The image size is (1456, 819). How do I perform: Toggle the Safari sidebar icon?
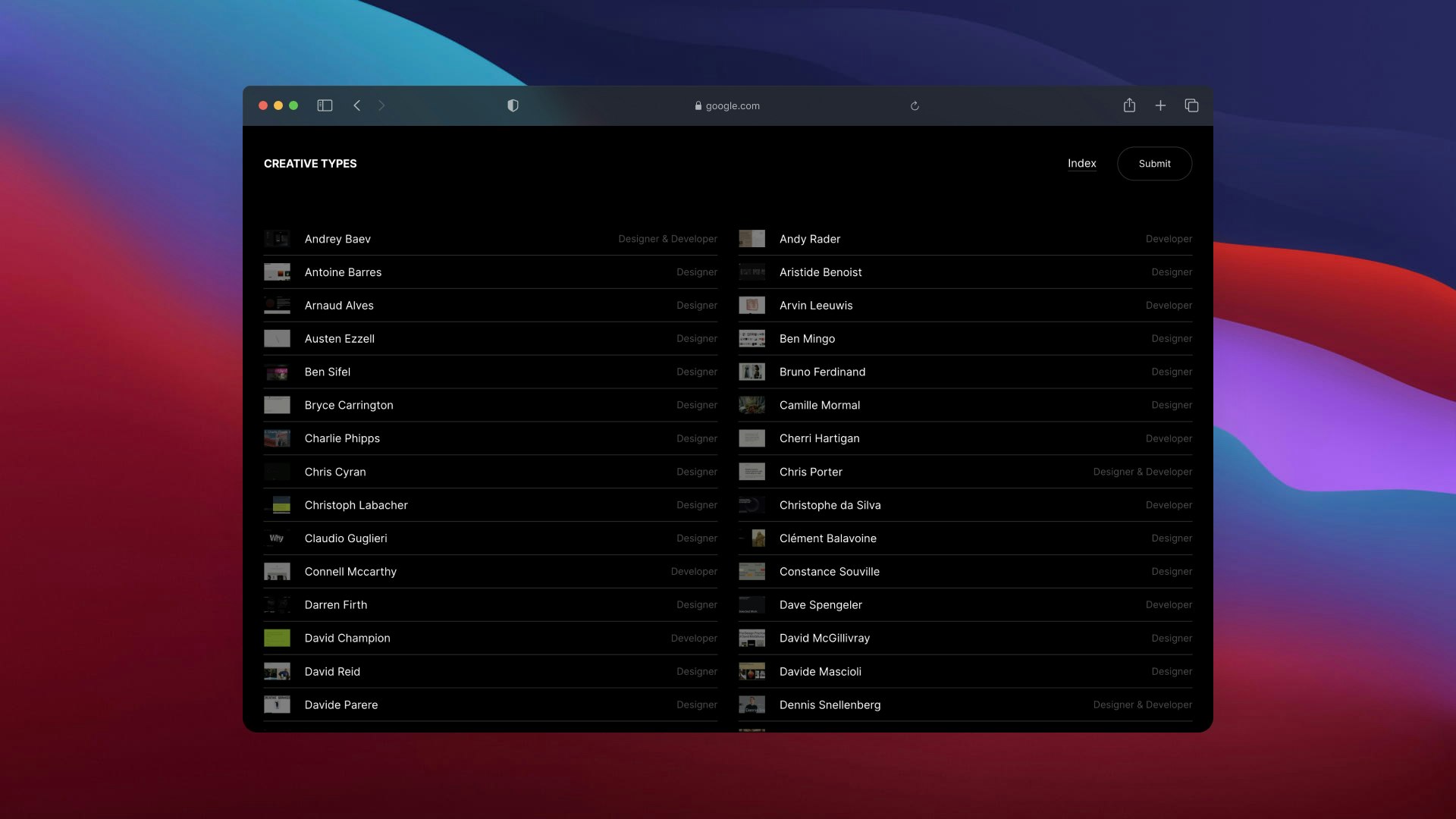click(x=325, y=105)
